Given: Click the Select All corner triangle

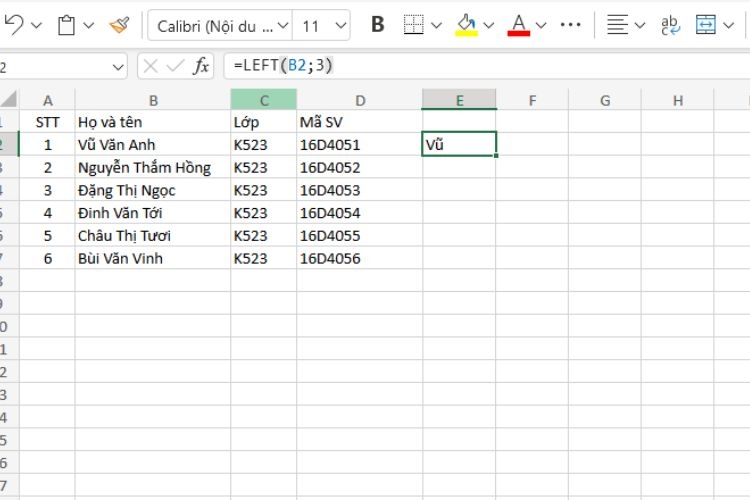Looking at the screenshot, I should (9, 99).
